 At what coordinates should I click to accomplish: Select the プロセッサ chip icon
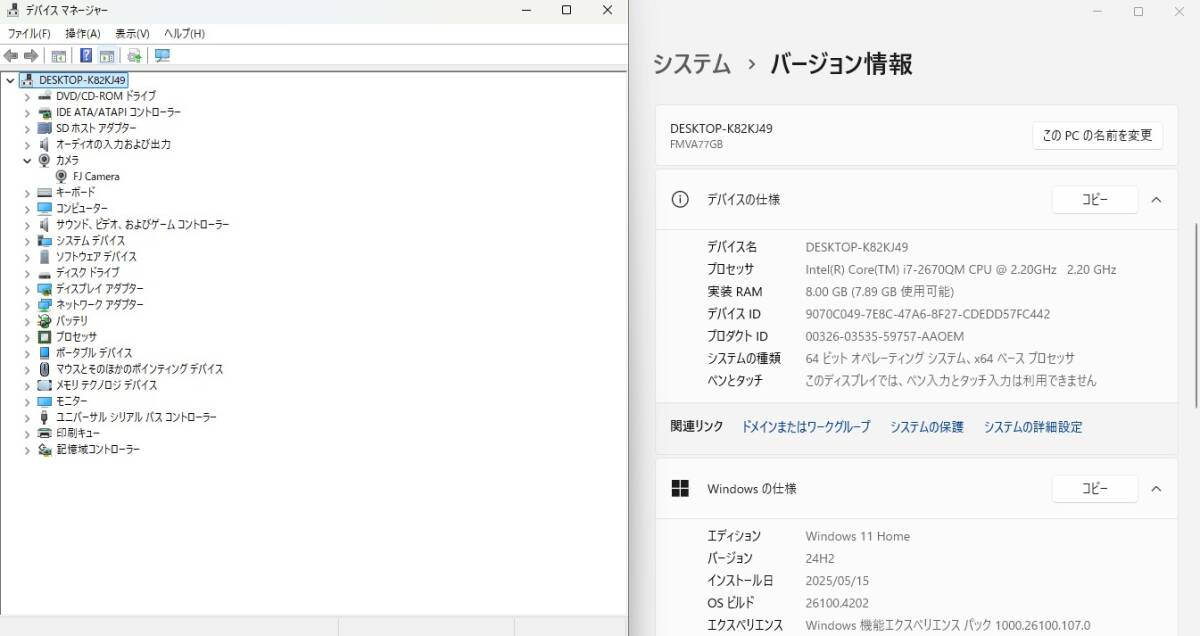pos(44,337)
